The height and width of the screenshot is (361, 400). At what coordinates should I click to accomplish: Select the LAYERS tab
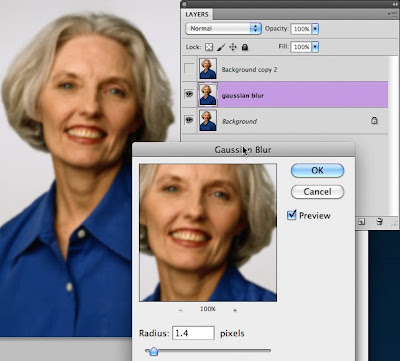197,14
